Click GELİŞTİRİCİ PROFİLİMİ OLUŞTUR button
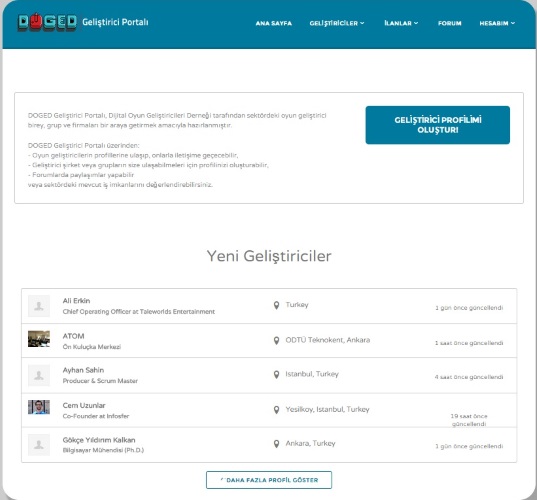The height and width of the screenshot is (500, 537). 438,125
